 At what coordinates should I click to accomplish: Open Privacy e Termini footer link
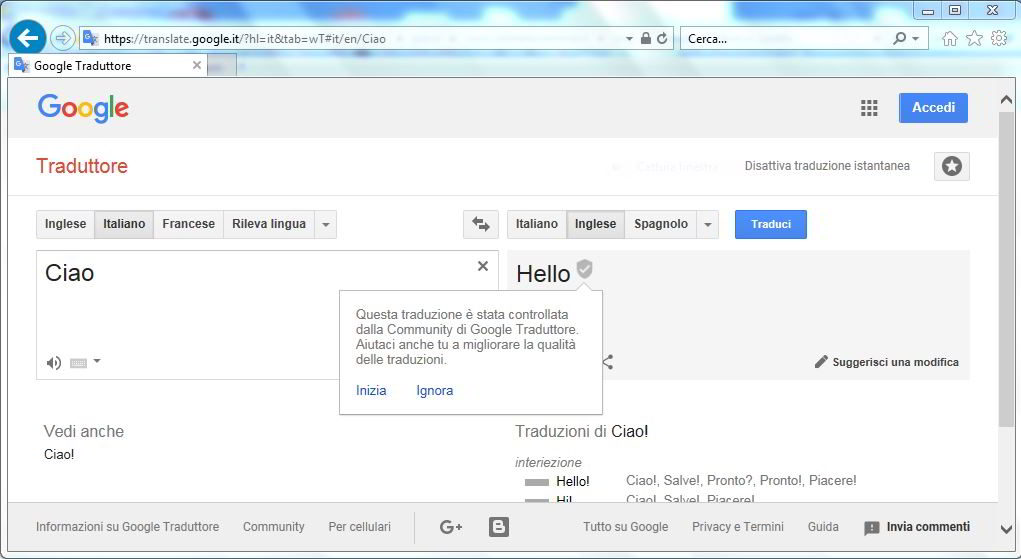coord(738,526)
